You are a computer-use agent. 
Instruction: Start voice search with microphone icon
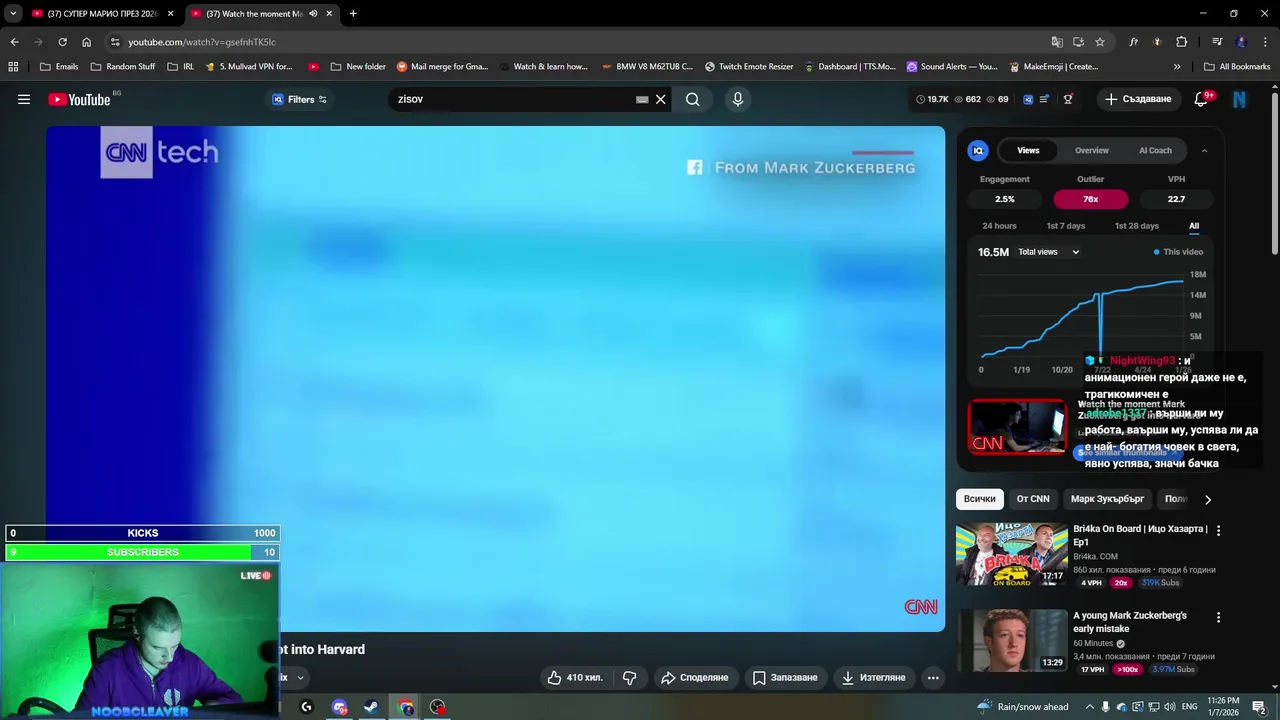738,99
